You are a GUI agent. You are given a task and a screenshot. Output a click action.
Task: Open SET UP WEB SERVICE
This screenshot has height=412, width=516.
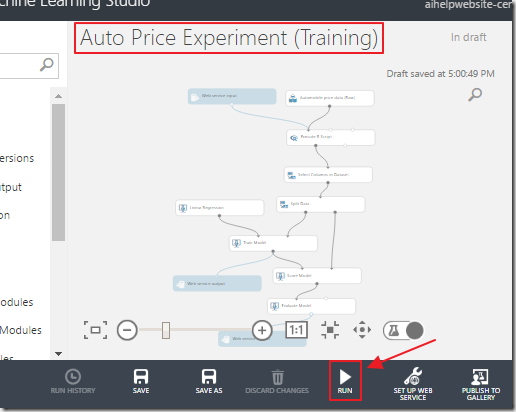click(413, 384)
